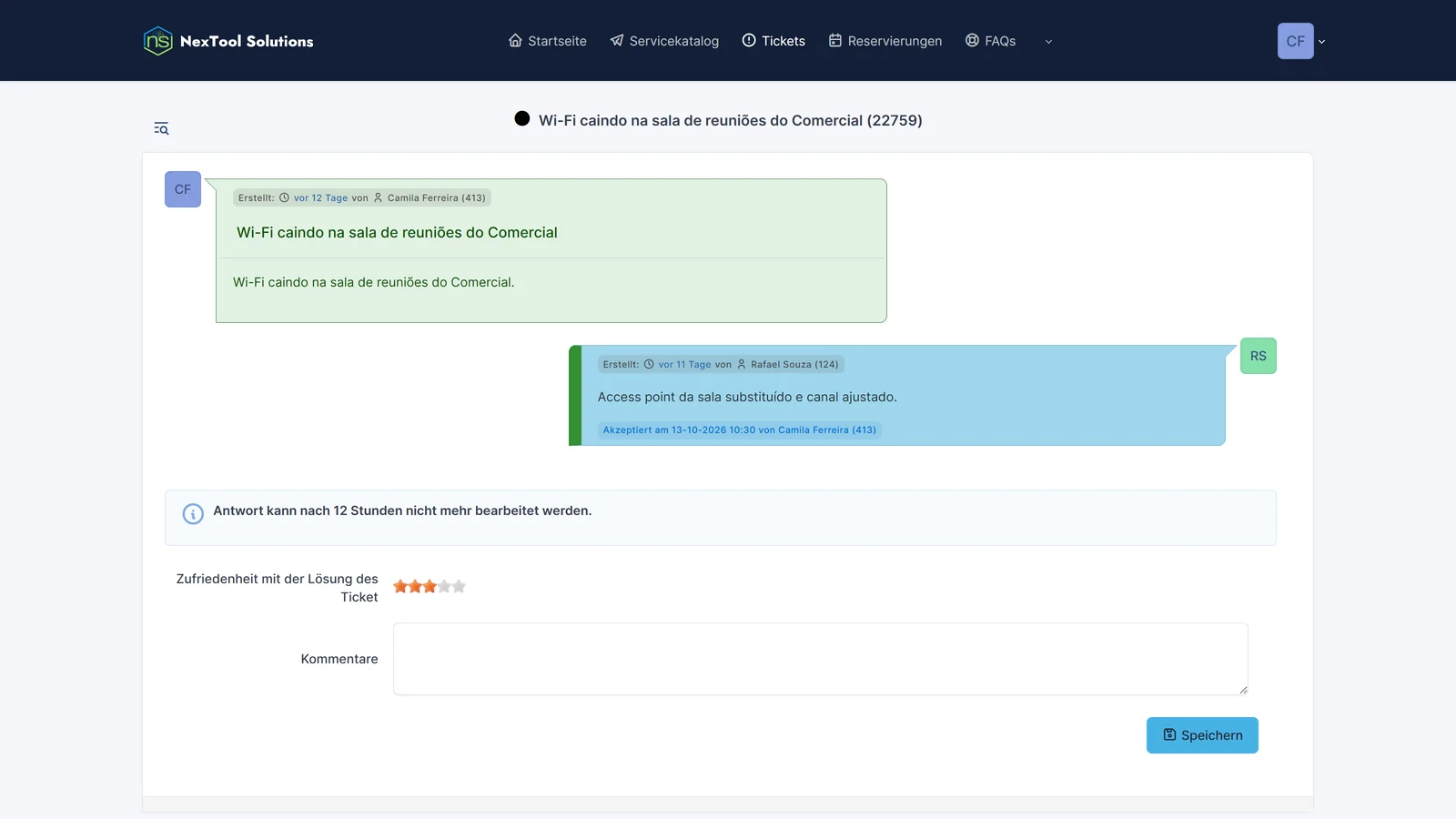Open the CF user account dropdown
The height and width of the screenshot is (819, 1456).
pyautogui.click(x=1296, y=41)
